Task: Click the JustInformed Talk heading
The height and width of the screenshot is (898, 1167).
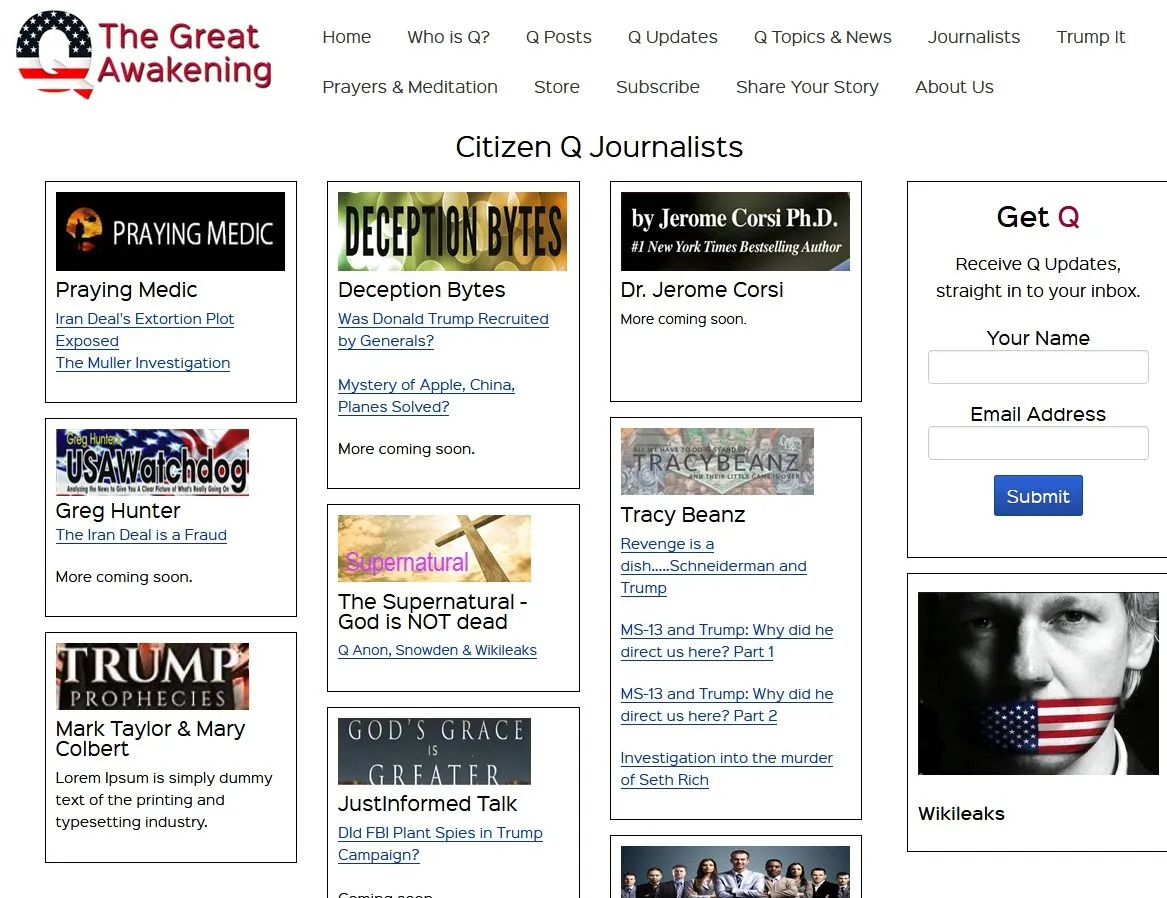Action: coord(427,804)
